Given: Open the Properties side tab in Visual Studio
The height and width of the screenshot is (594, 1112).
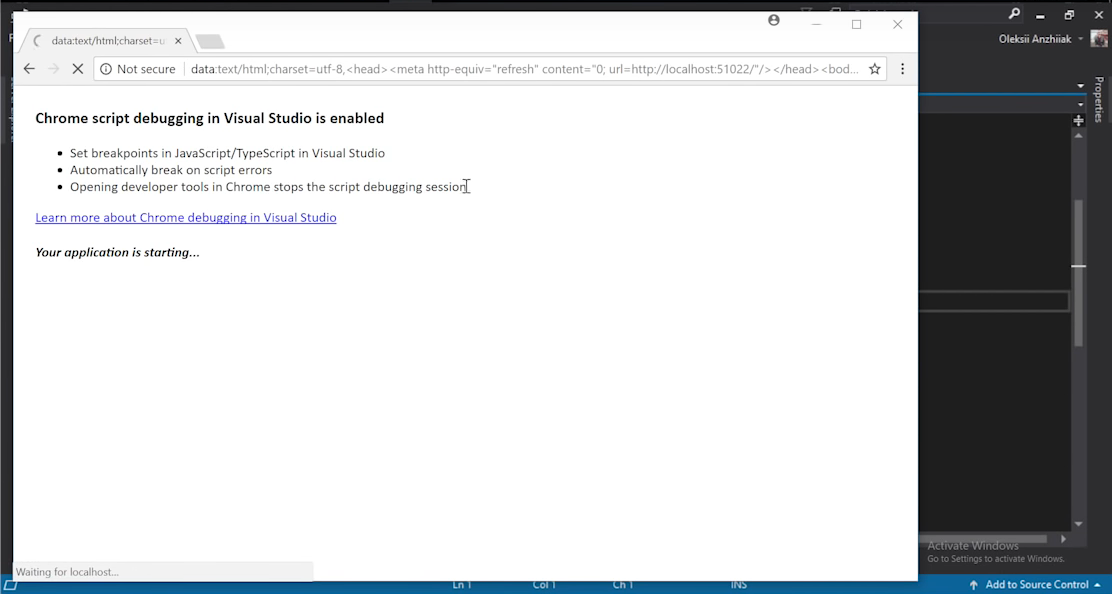Looking at the screenshot, I should point(1099,99).
